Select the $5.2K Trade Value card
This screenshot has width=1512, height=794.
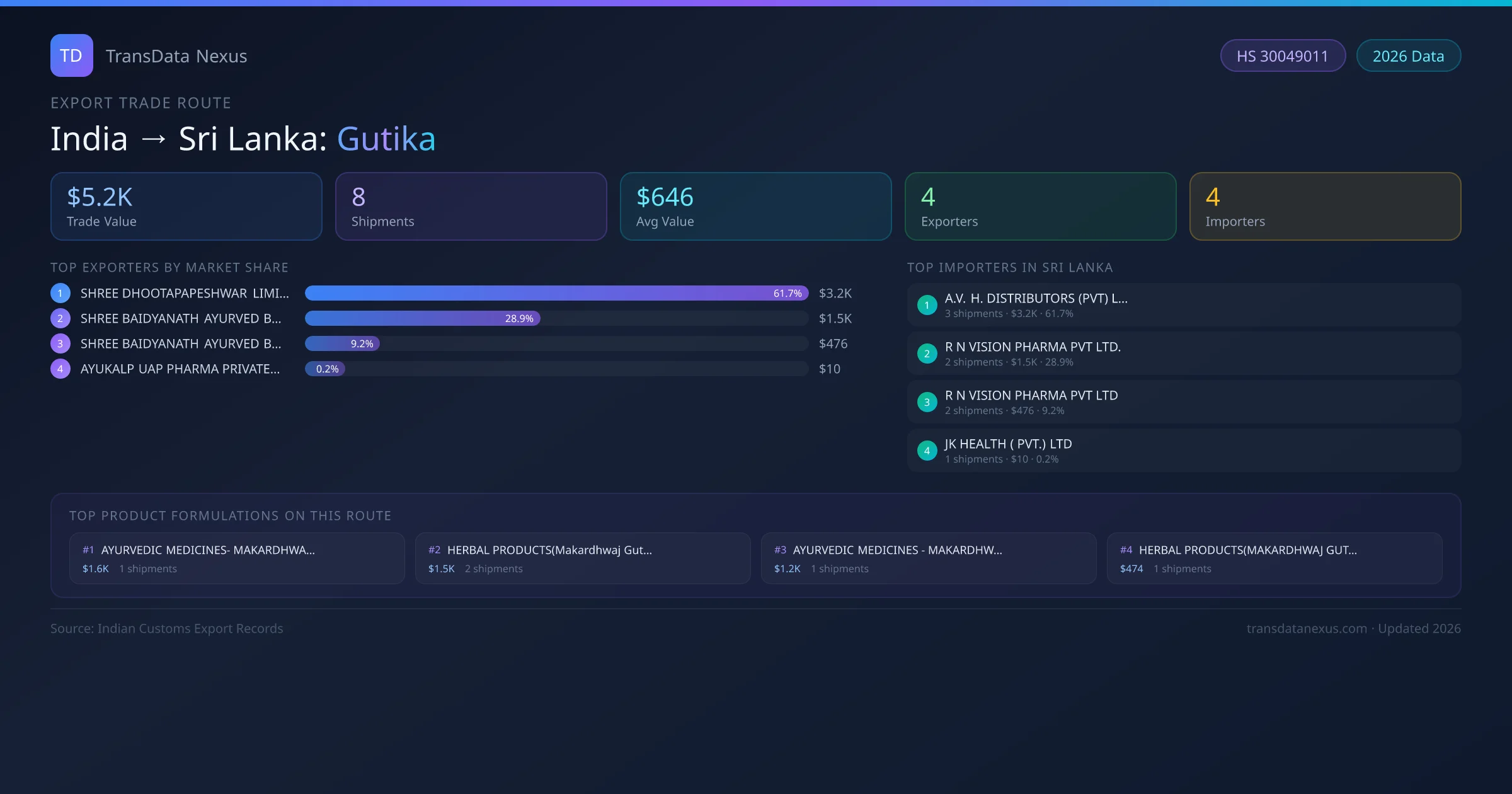click(186, 207)
